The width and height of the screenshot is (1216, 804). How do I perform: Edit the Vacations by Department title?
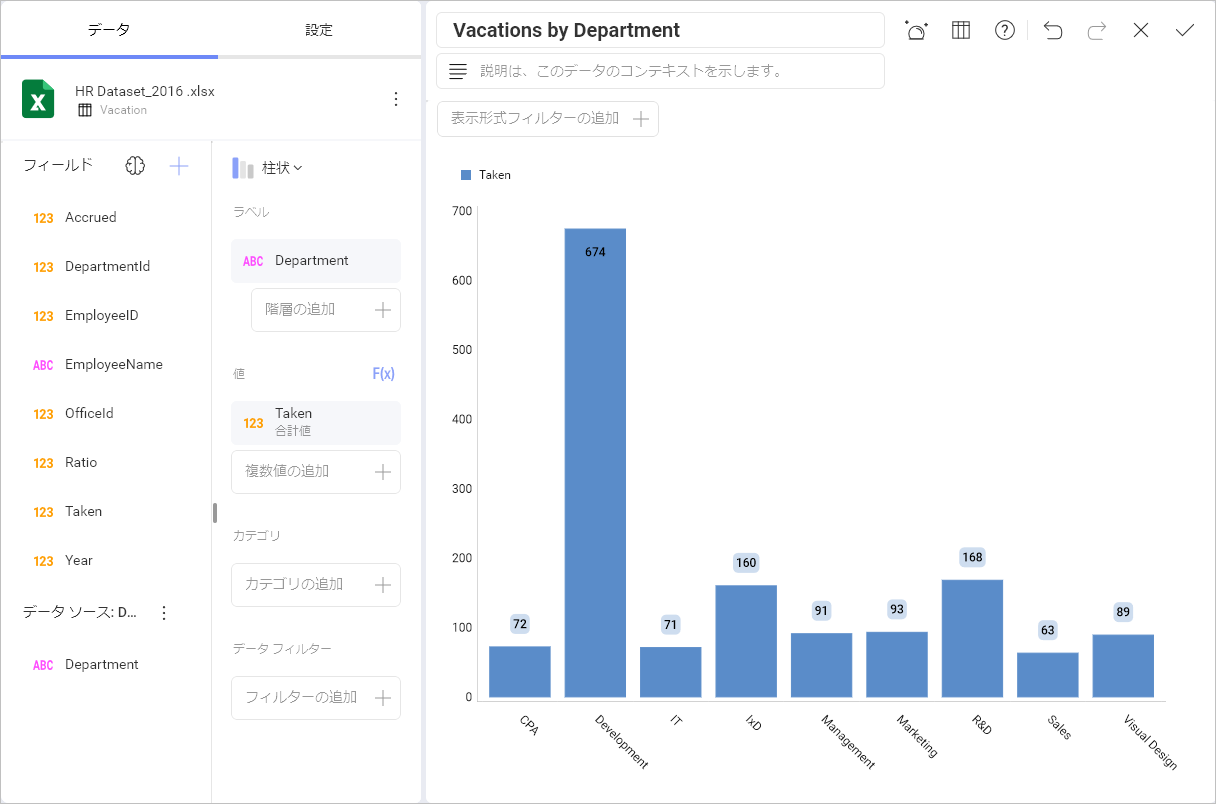coord(660,30)
